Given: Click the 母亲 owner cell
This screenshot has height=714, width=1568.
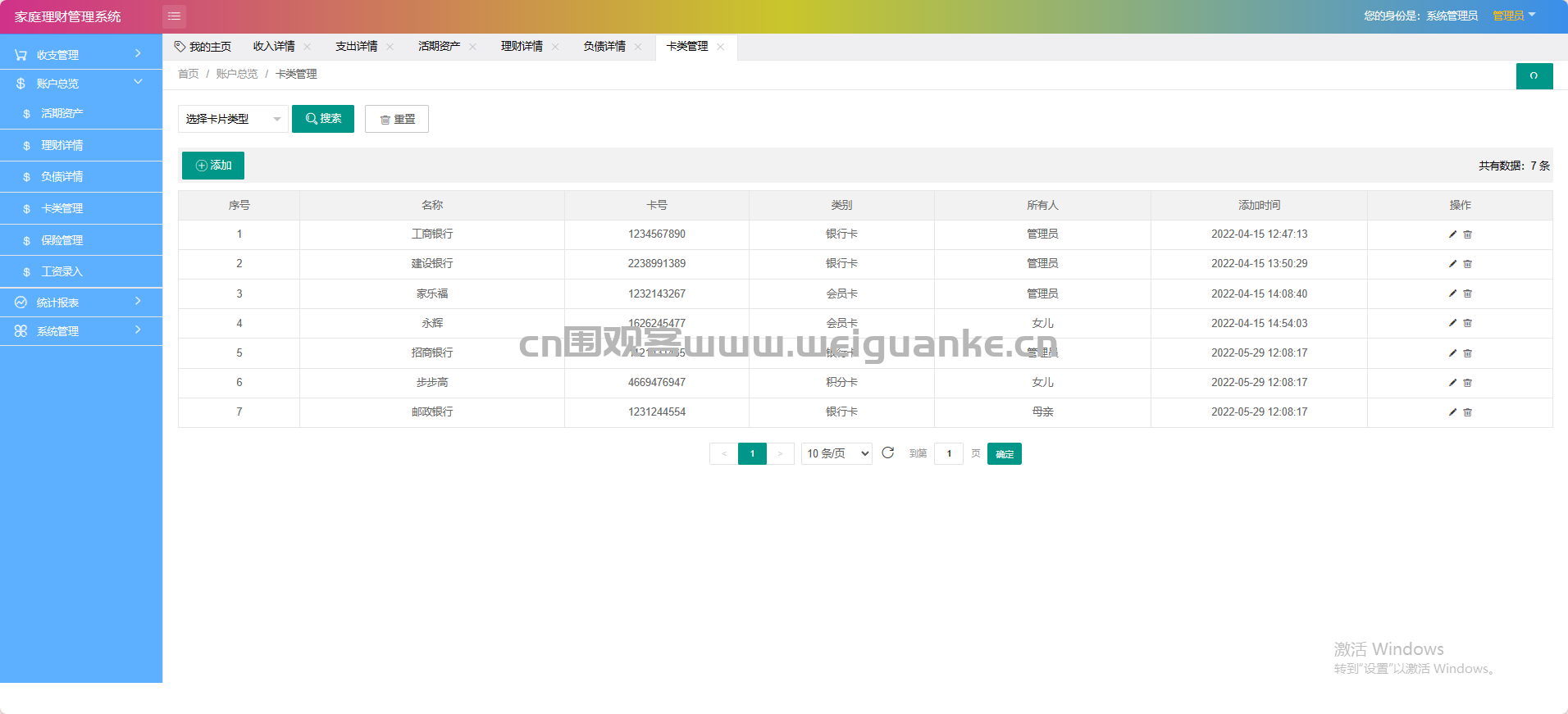Looking at the screenshot, I should [1042, 412].
